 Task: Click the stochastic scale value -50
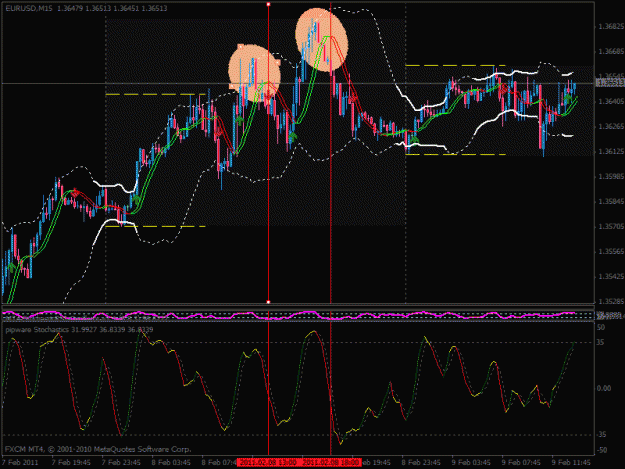click(601, 450)
